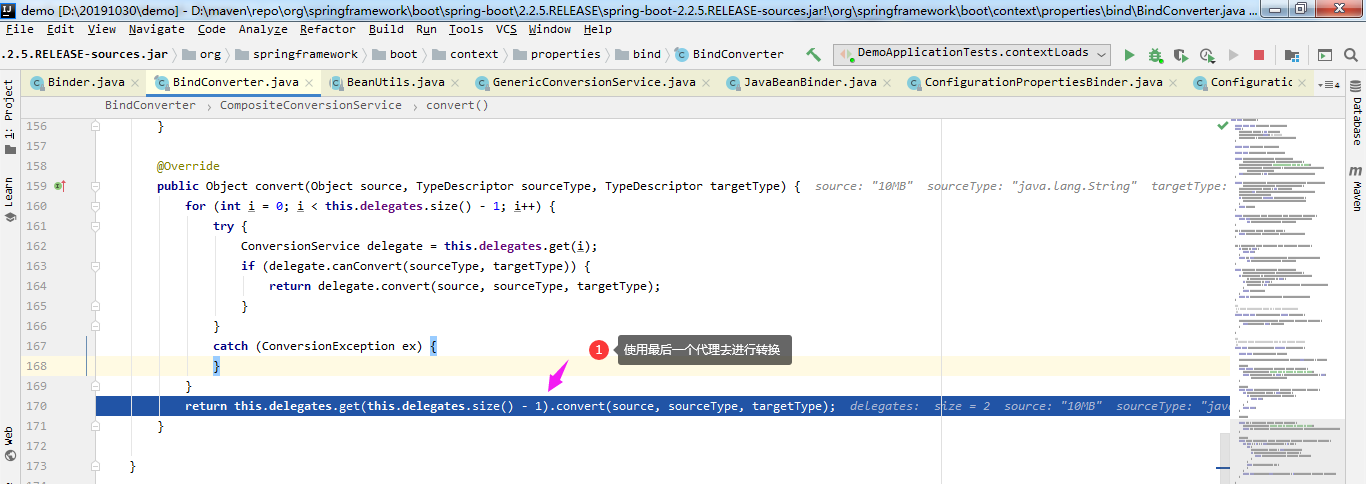Click the Run Anything icon

point(1324,55)
